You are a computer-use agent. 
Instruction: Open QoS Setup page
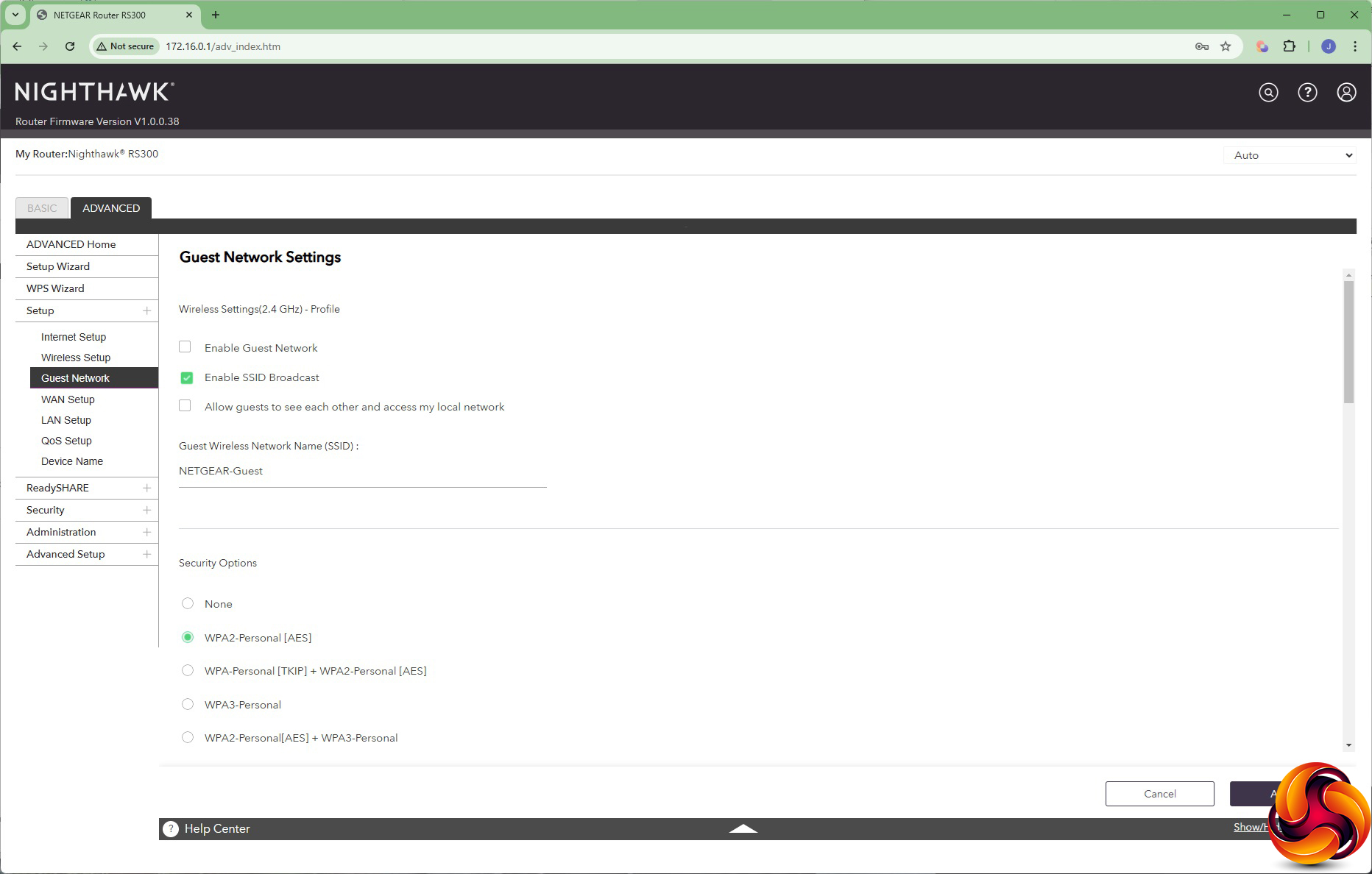pos(66,441)
